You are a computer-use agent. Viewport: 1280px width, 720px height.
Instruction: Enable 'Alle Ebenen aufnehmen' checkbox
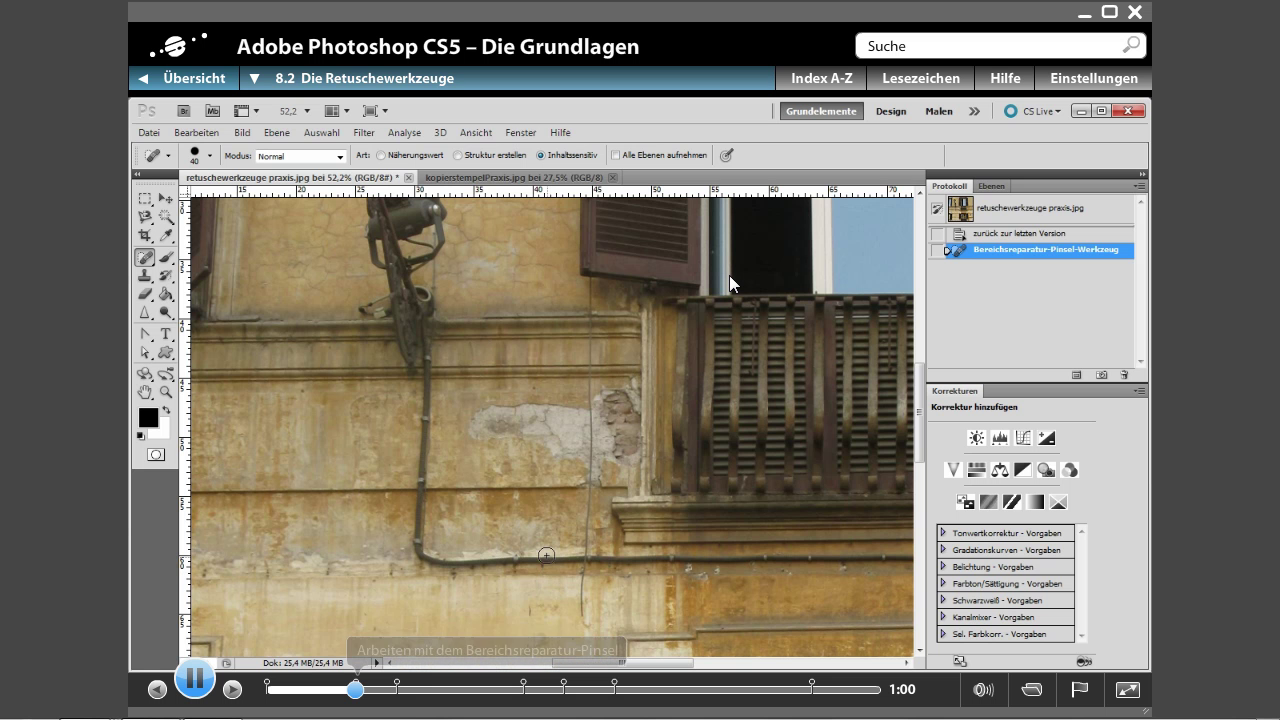(616, 156)
